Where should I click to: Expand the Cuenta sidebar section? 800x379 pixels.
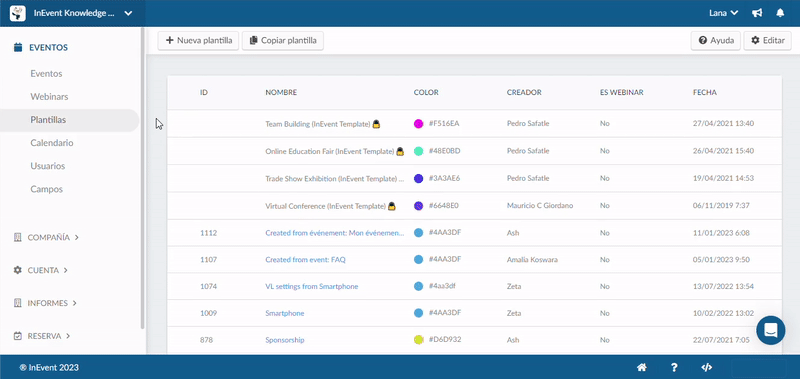pos(40,270)
